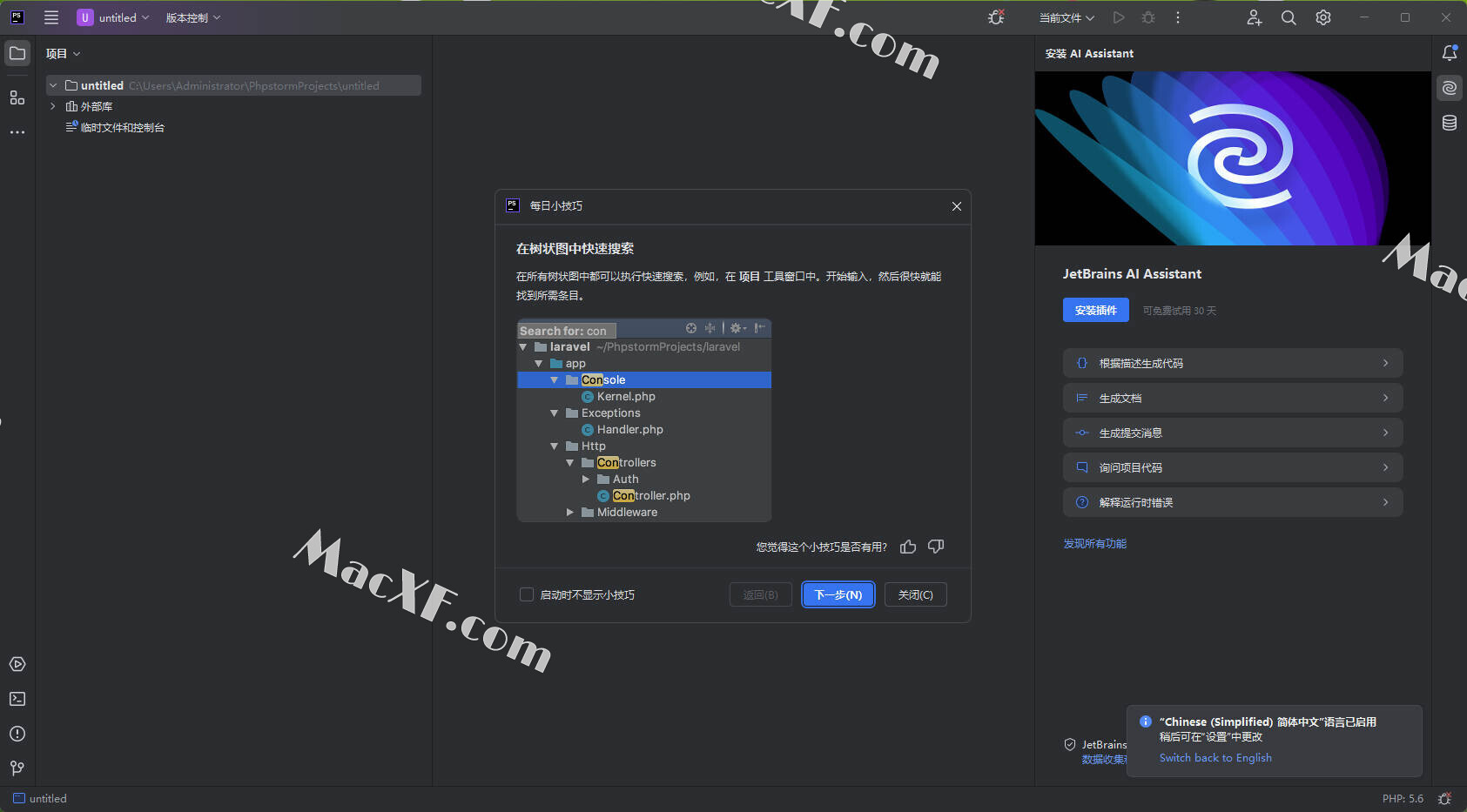This screenshot has height=812, width=1467.
Task: Click the listen for PHP debug connections icon
Action: 996,17
